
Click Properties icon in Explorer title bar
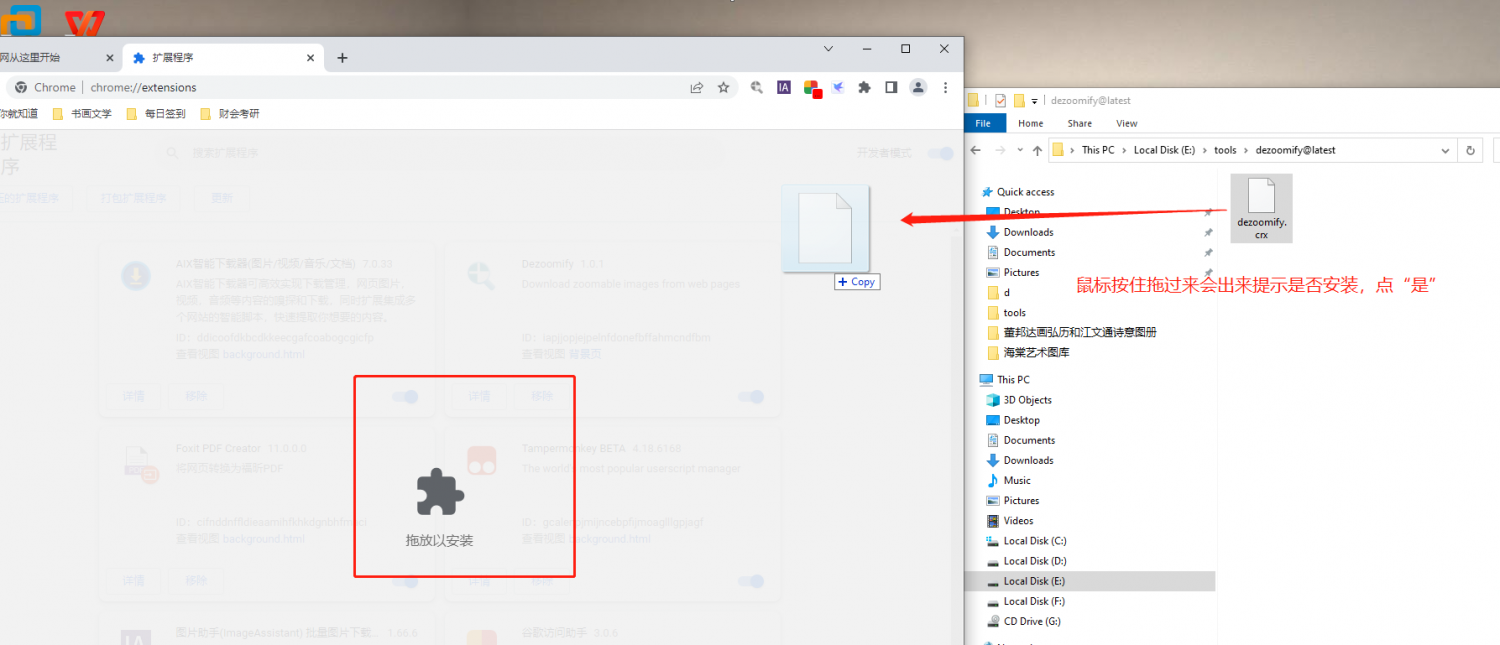[1001, 100]
